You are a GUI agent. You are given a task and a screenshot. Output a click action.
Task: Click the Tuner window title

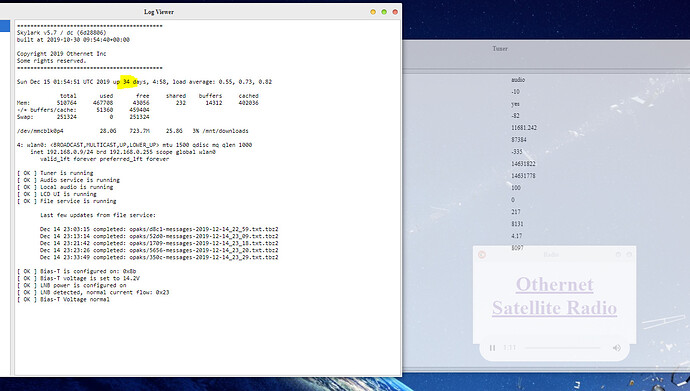coord(500,48)
